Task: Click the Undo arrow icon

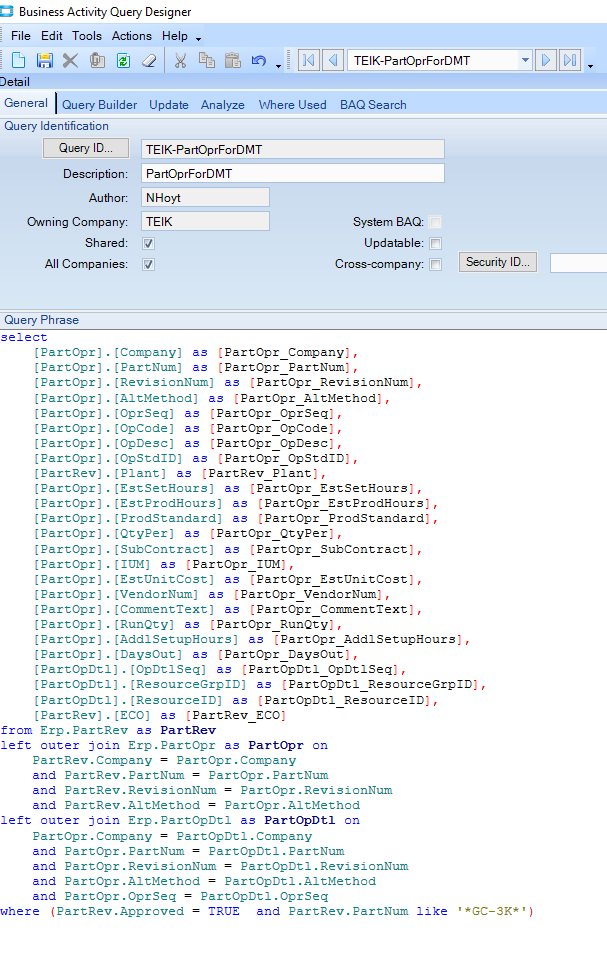Action: [x=259, y=60]
